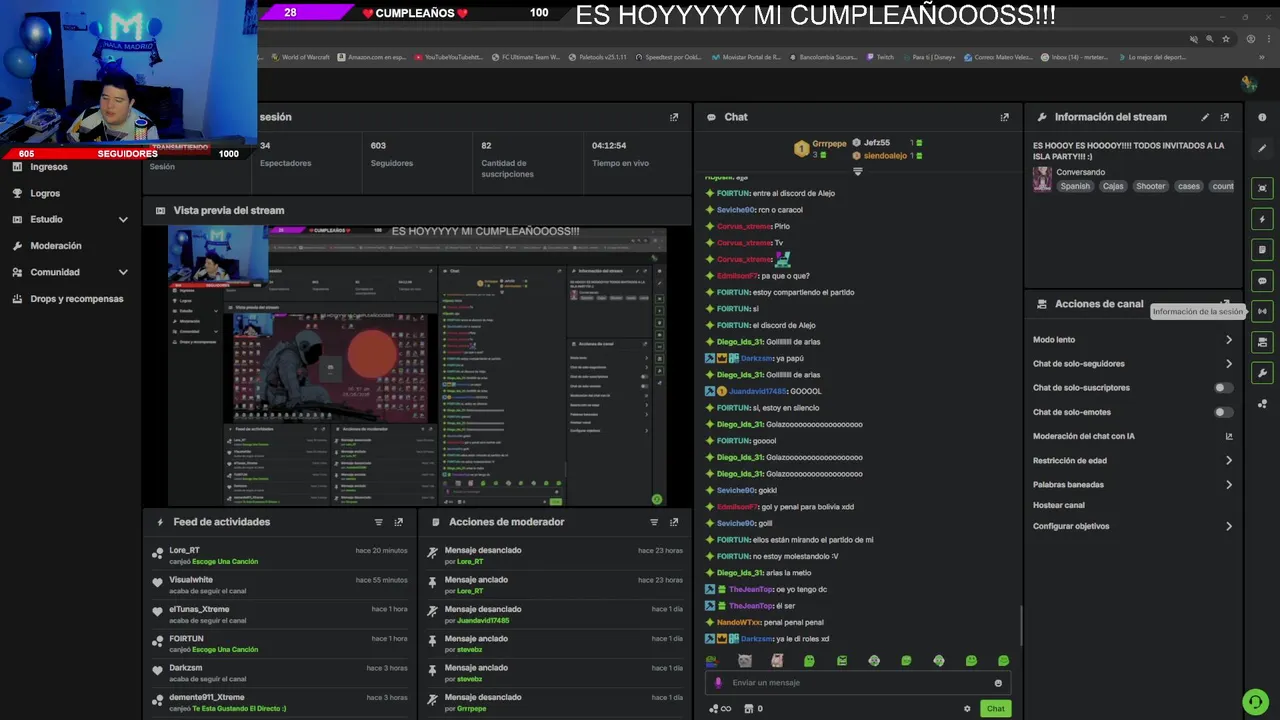
Task: Insert the gray cat emote
Action: pos(744,661)
